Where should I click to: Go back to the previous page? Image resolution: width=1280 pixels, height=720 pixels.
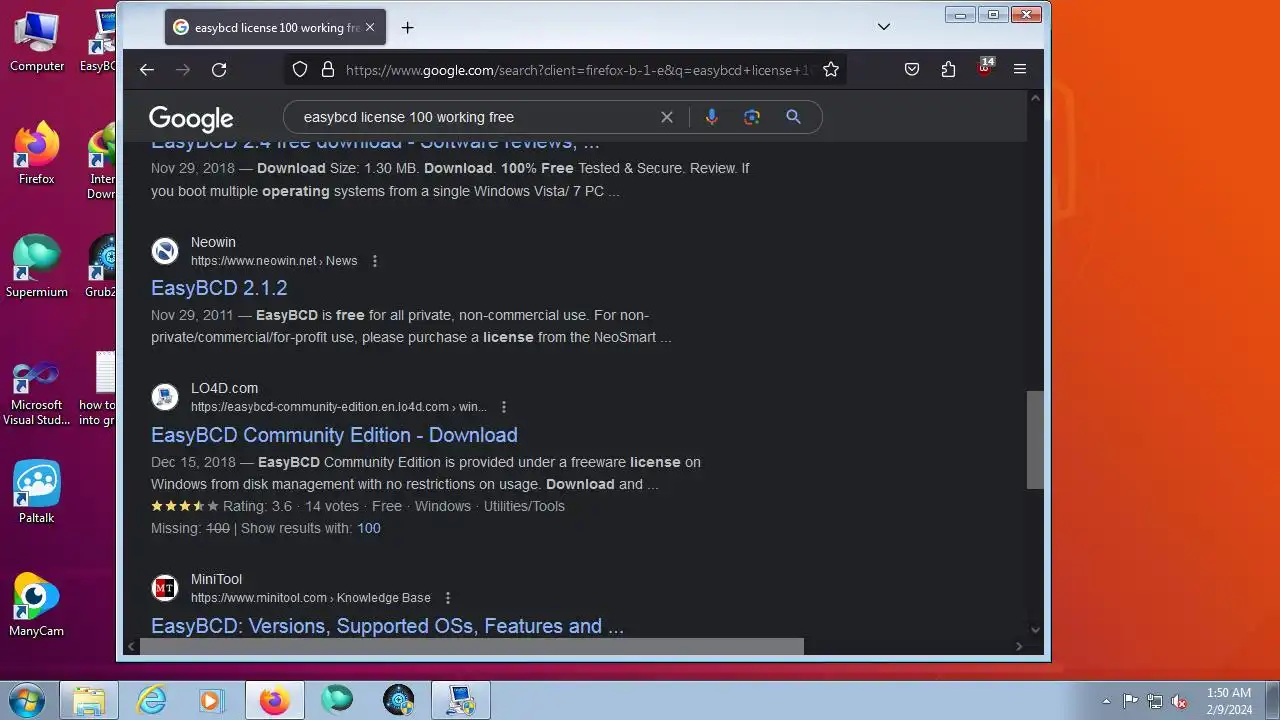[x=147, y=70]
